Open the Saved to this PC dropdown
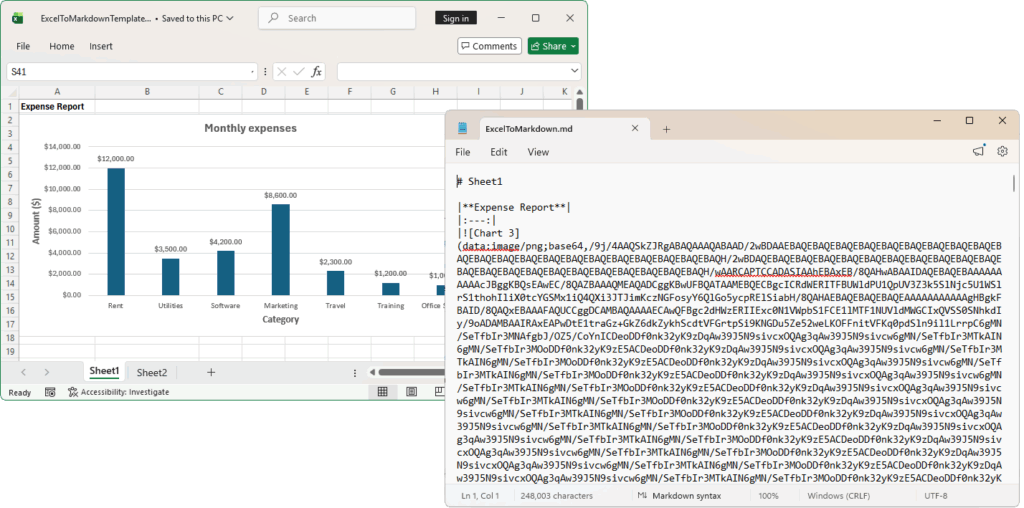The width and height of the screenshot is (1024, 508). (x=199, y=18)
